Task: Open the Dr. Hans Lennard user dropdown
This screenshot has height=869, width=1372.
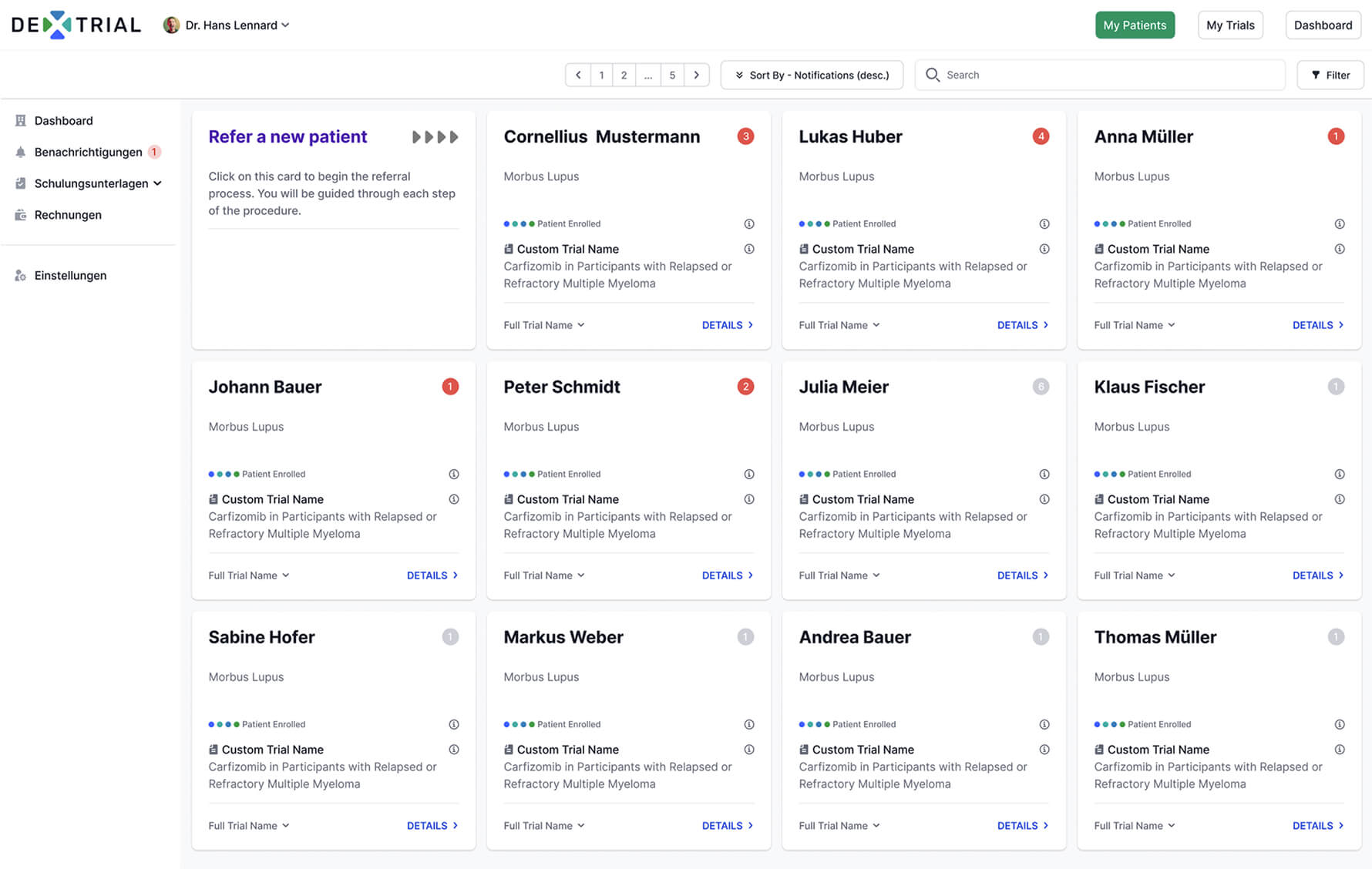Action: (x=227, y=25)
